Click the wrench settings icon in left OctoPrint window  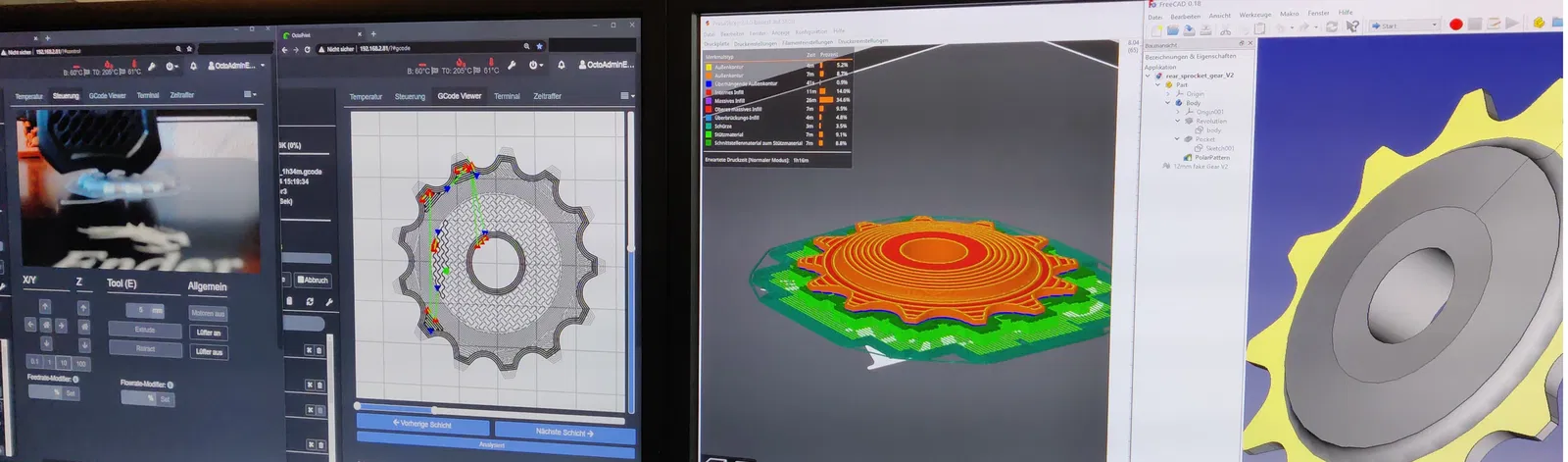pyautogui.click(x=152, y=67)
